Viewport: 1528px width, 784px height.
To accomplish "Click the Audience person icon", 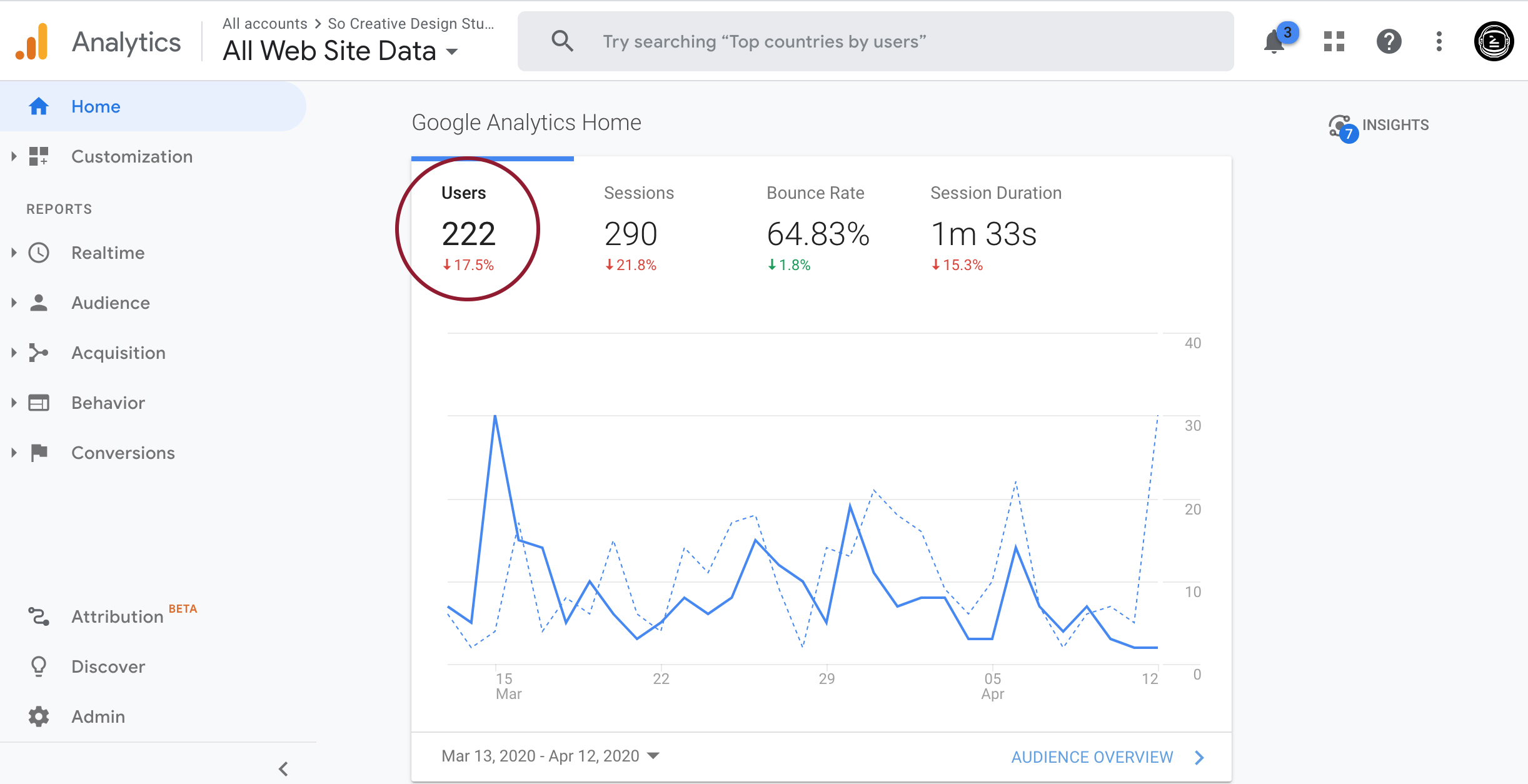I will (x=39, y=303).
